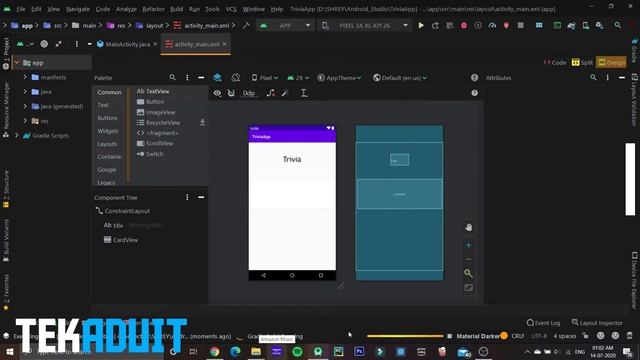Viewport: 640px width, 360px height.
Task: Select ImageView in the palette
Action: tap(156, 112)
